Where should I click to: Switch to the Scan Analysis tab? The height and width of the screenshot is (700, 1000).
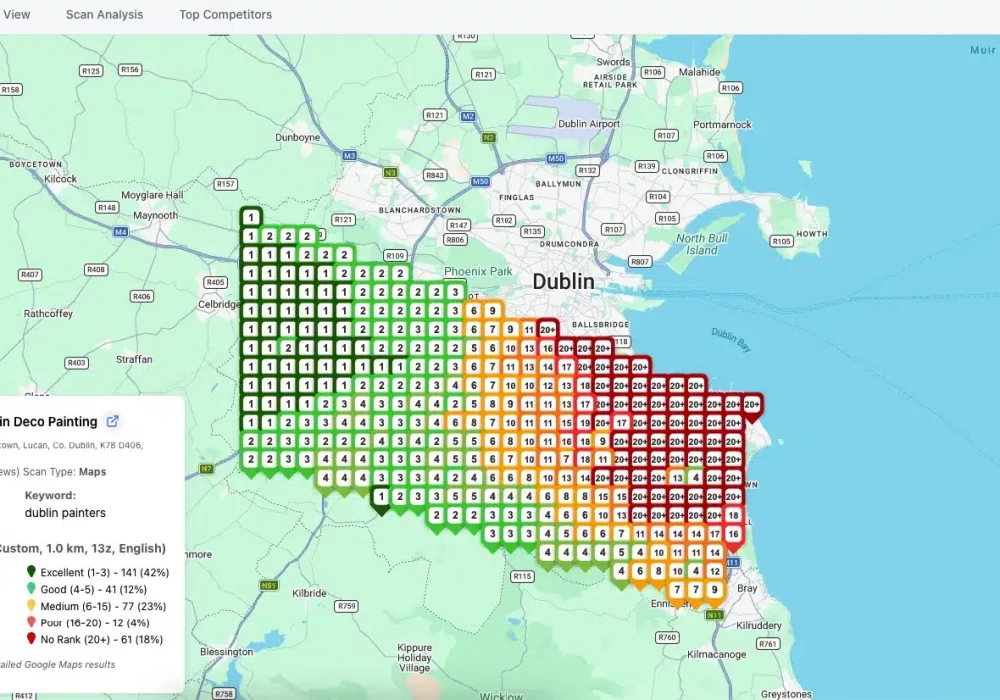point(104,15)
